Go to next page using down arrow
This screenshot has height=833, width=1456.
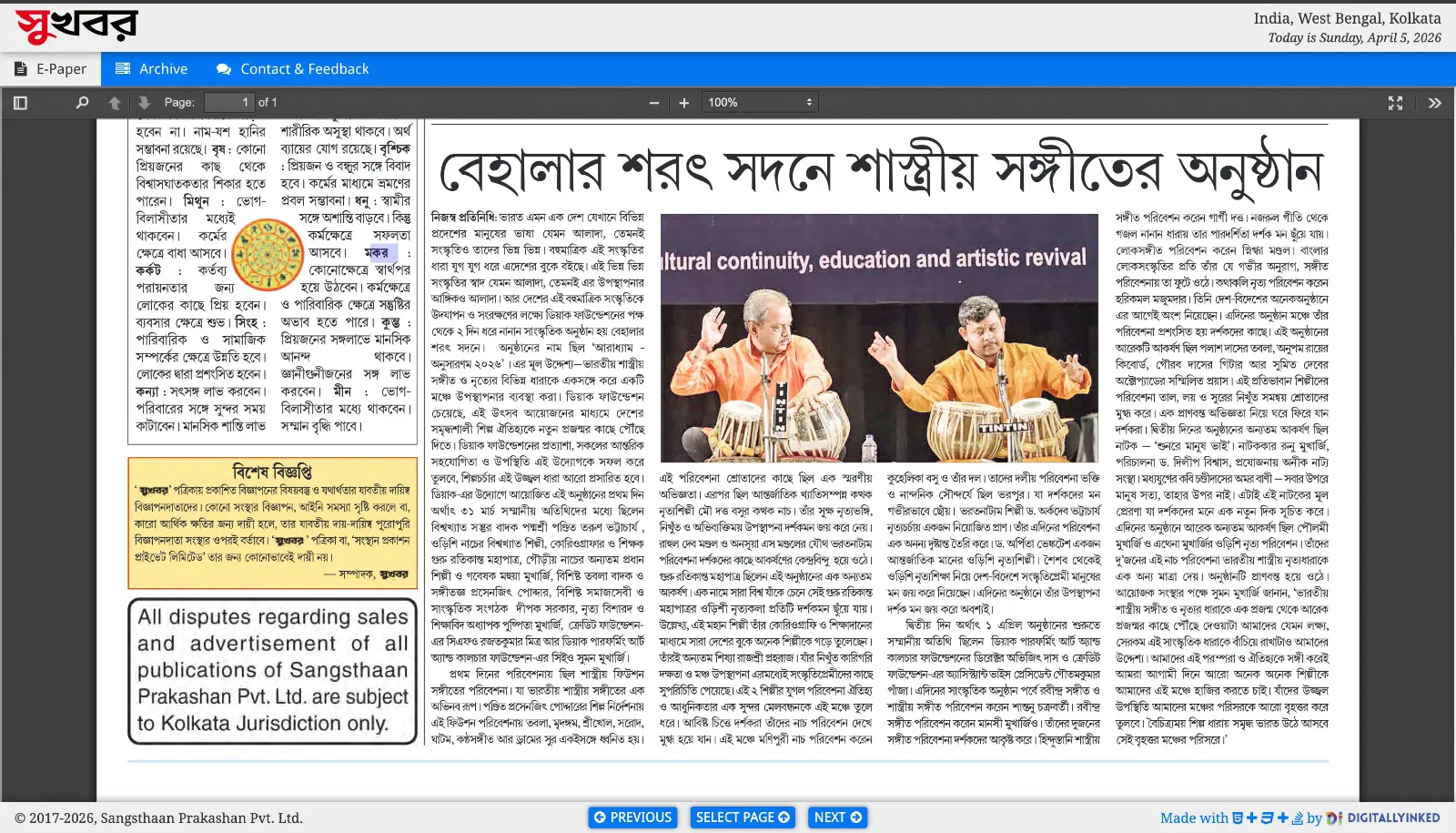pyautogui.click(x=144, y=103)
